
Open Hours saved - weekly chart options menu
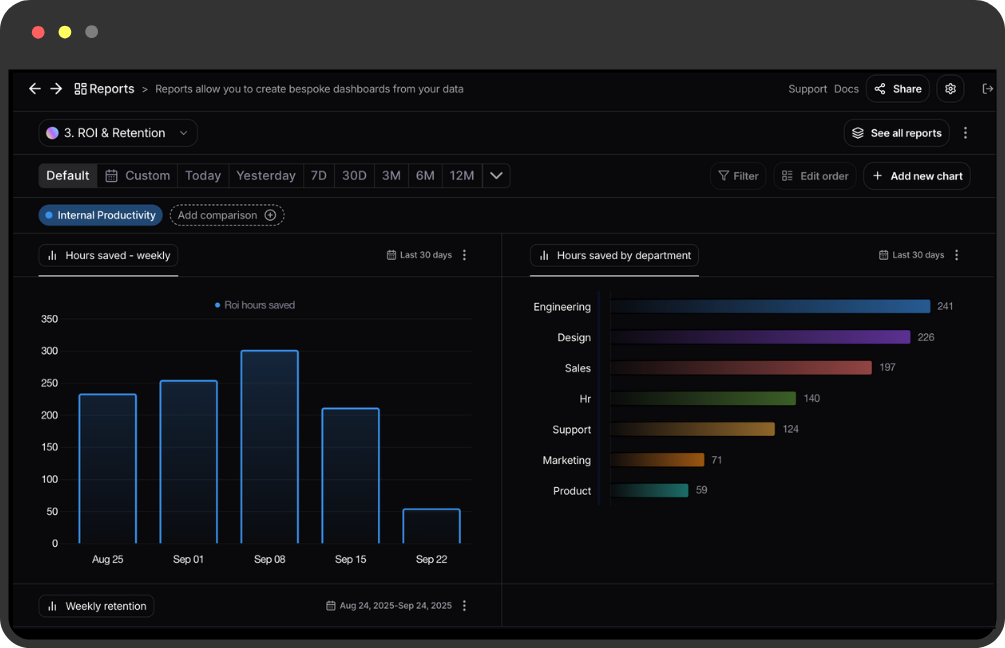(464, 255)
